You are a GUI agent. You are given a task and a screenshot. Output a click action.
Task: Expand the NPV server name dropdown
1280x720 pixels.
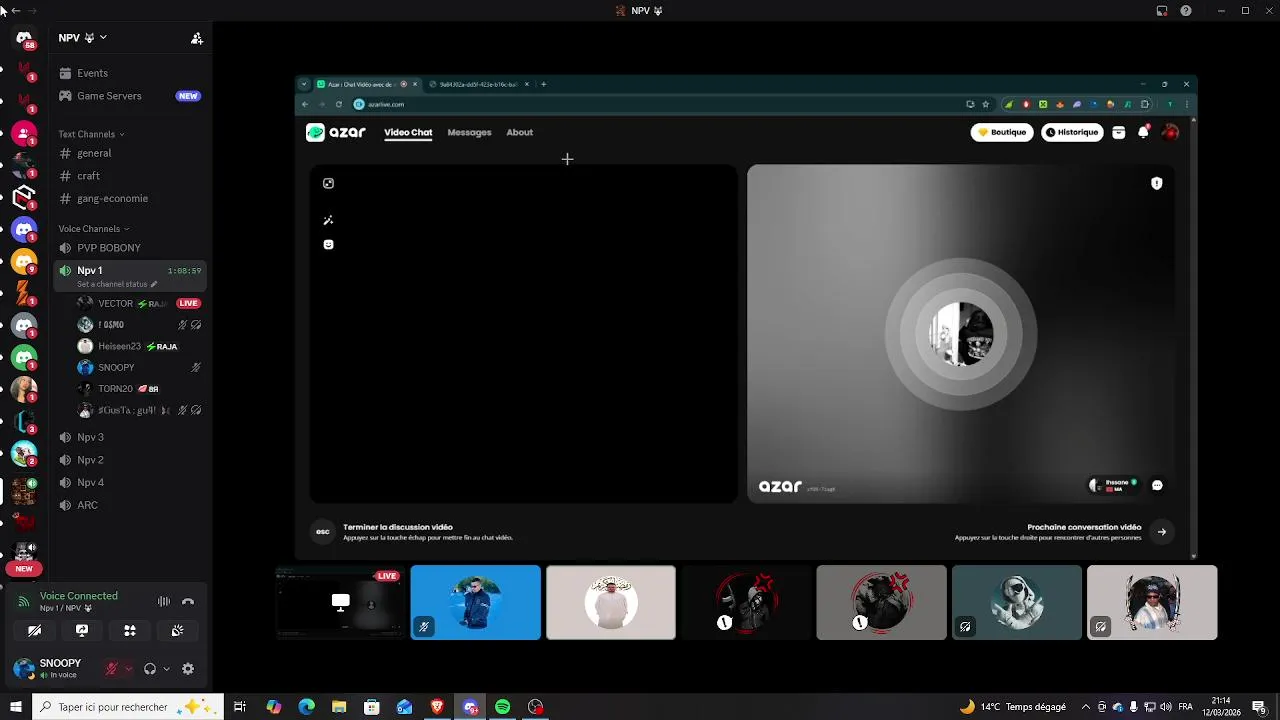tap(82, 38)
